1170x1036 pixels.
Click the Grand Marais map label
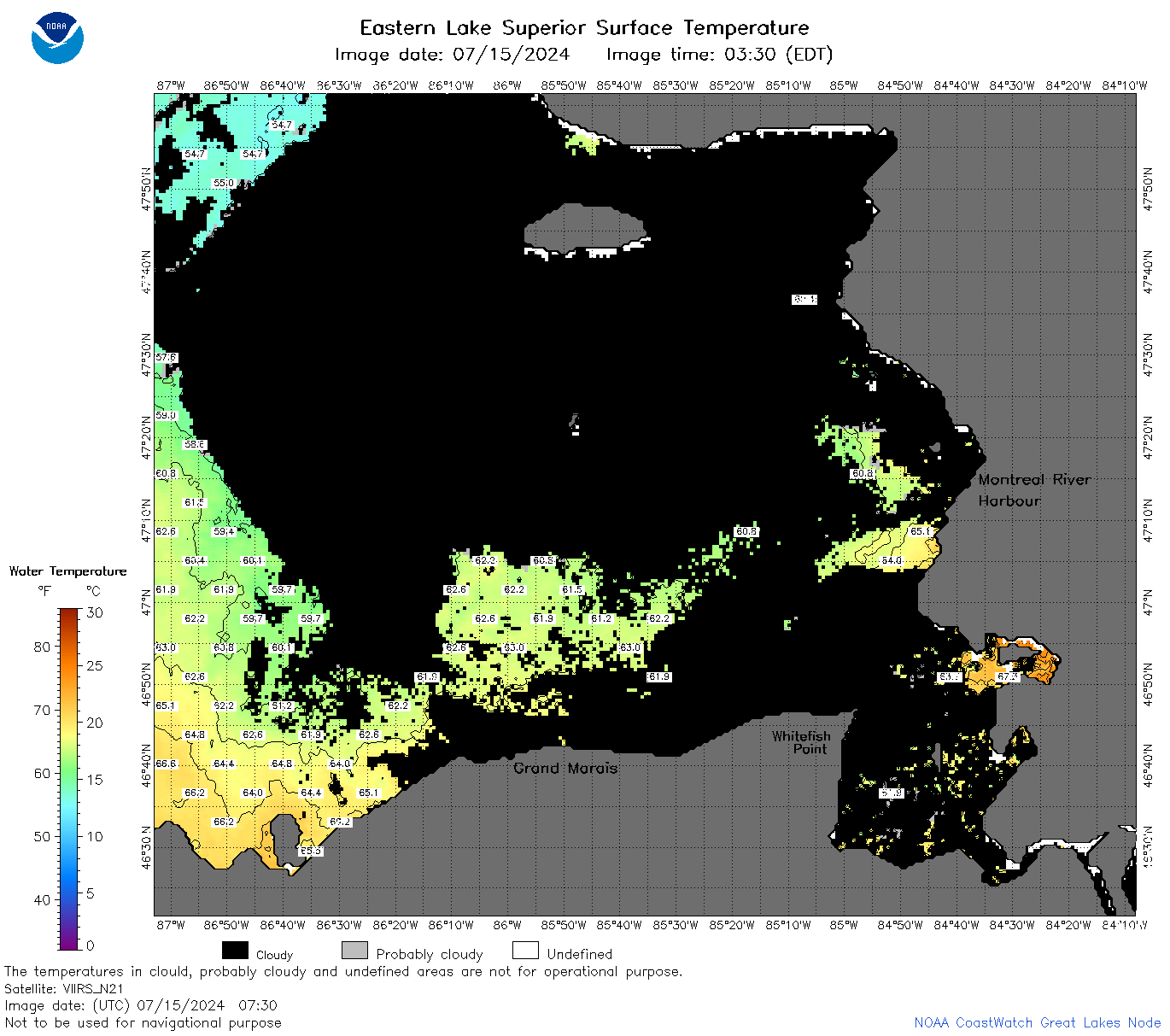click(x=565, y=768)
